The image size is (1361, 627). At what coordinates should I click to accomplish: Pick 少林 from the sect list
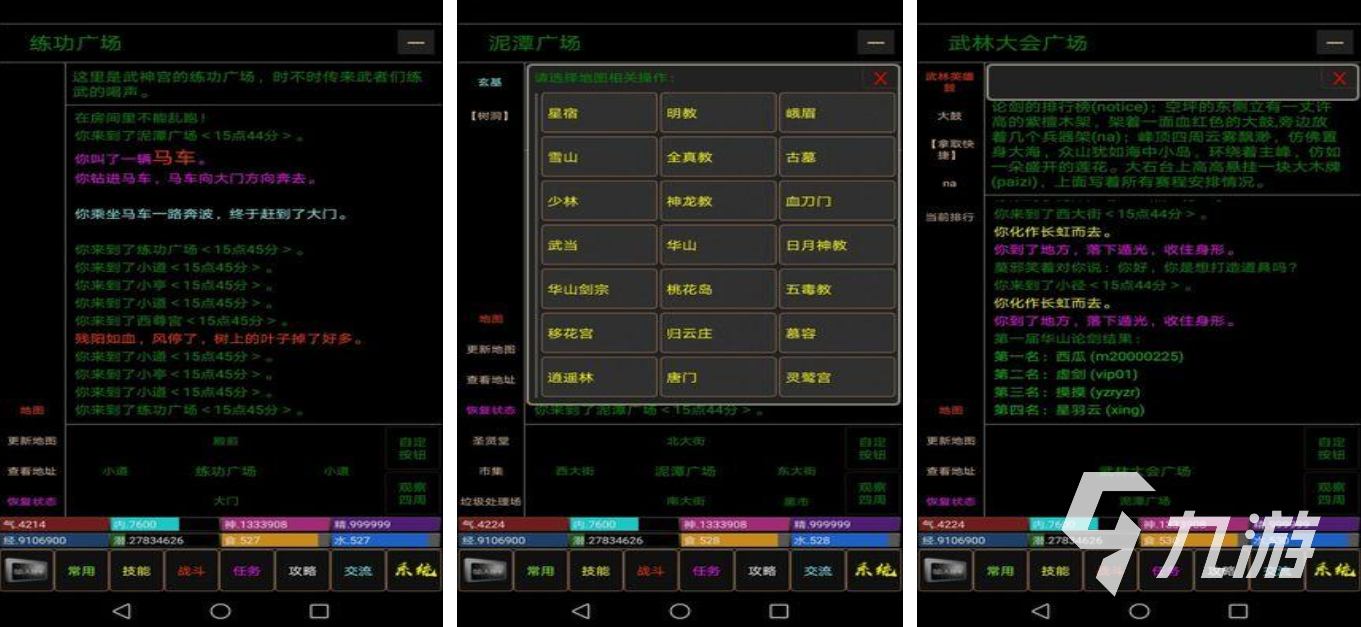pos(598,201)
